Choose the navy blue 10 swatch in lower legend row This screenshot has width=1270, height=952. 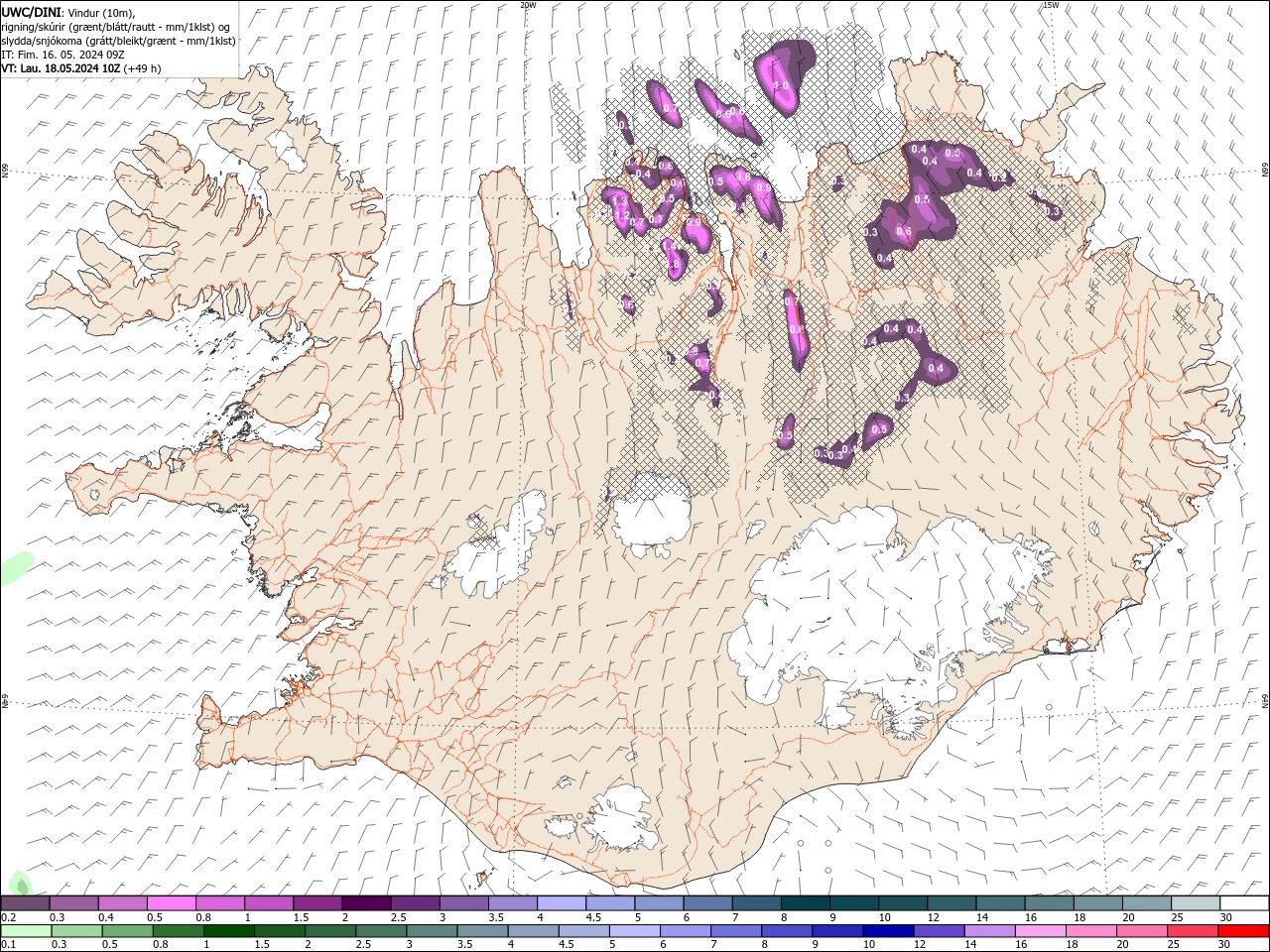(888, 931)
